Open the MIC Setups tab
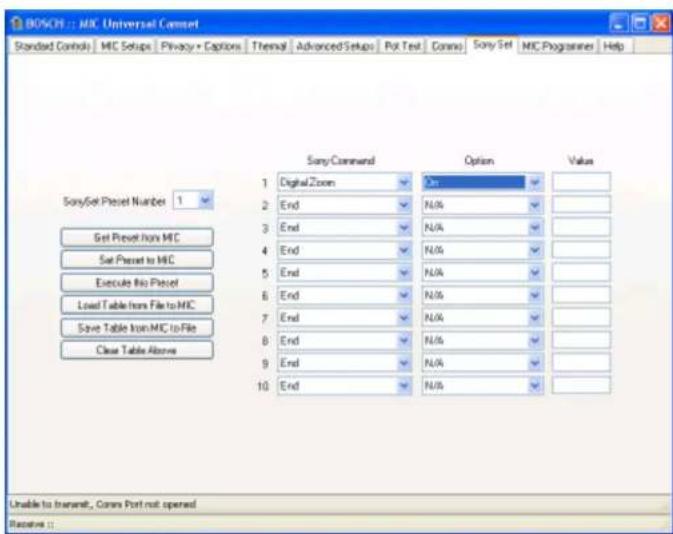Screen dimensions: 673x534 pos(126,46)
